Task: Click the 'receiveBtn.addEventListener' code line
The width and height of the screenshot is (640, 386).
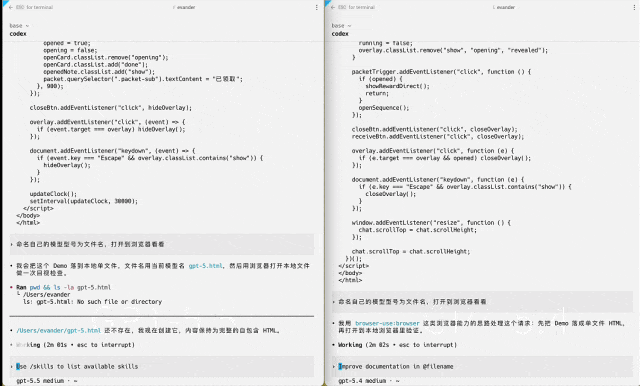Action: [x=438, y=137]
